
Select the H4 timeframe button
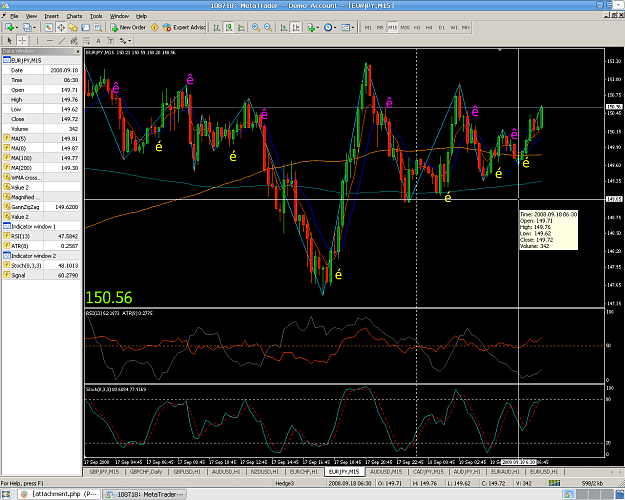tap(429, 28)
